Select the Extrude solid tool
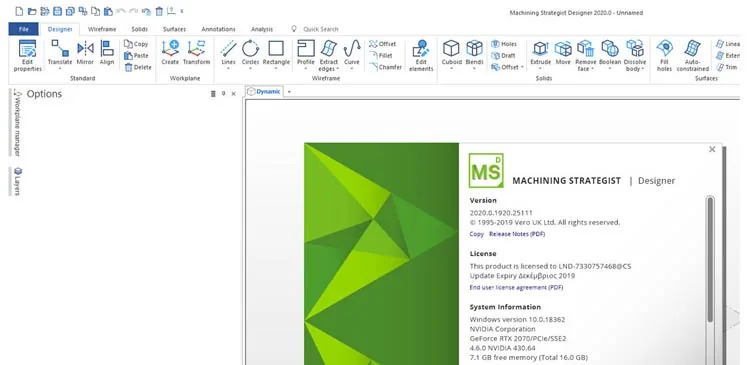This screenshot has width=750, height=365. coord(540,48)
